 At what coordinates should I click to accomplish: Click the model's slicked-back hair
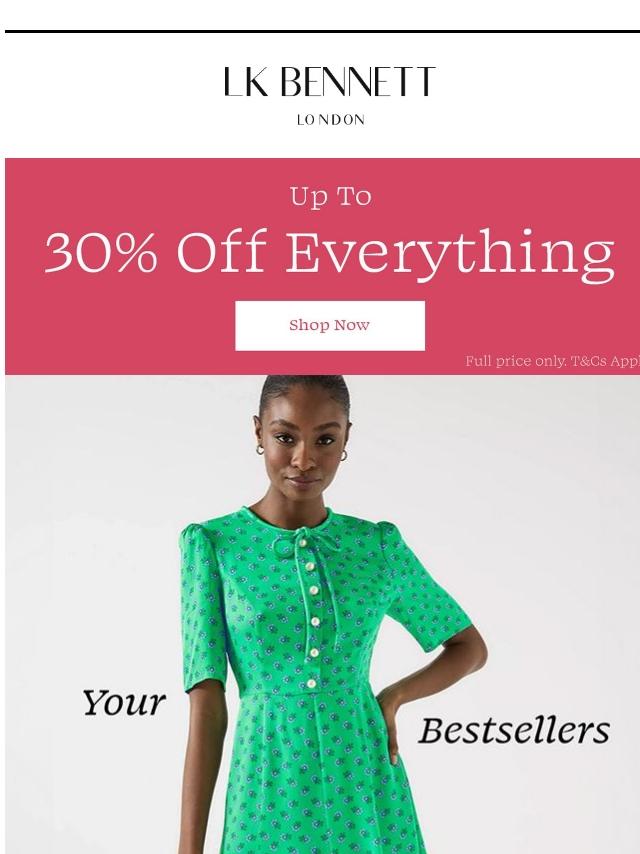click(305, 389)
